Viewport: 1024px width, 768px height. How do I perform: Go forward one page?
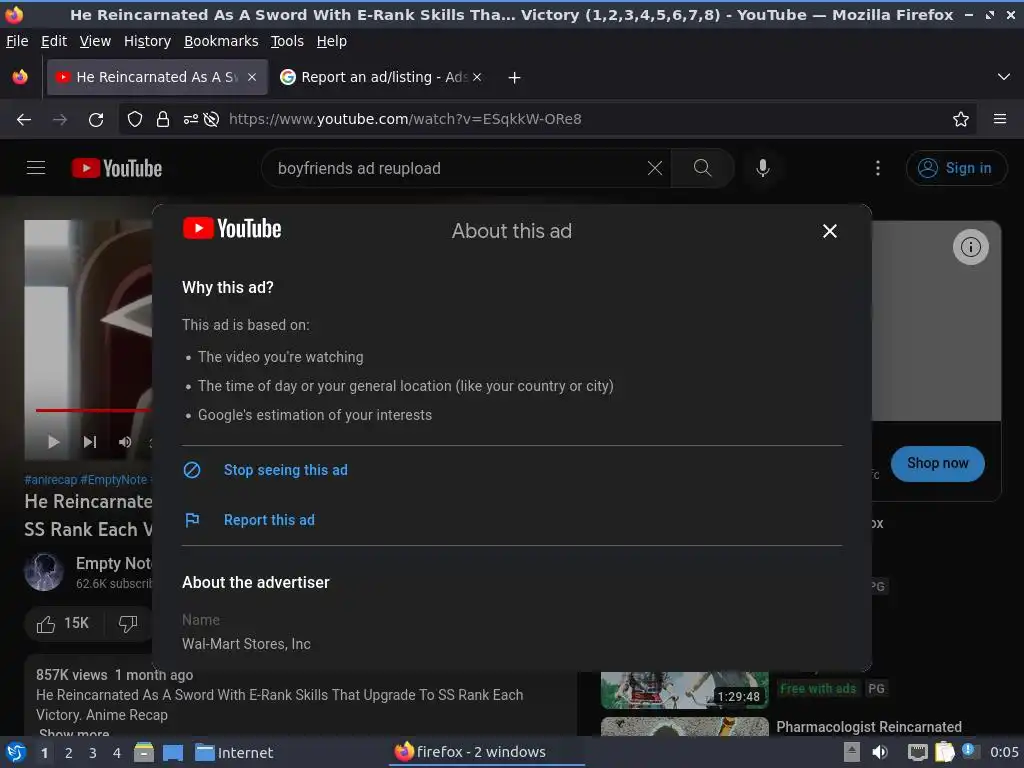coord(60,120)
